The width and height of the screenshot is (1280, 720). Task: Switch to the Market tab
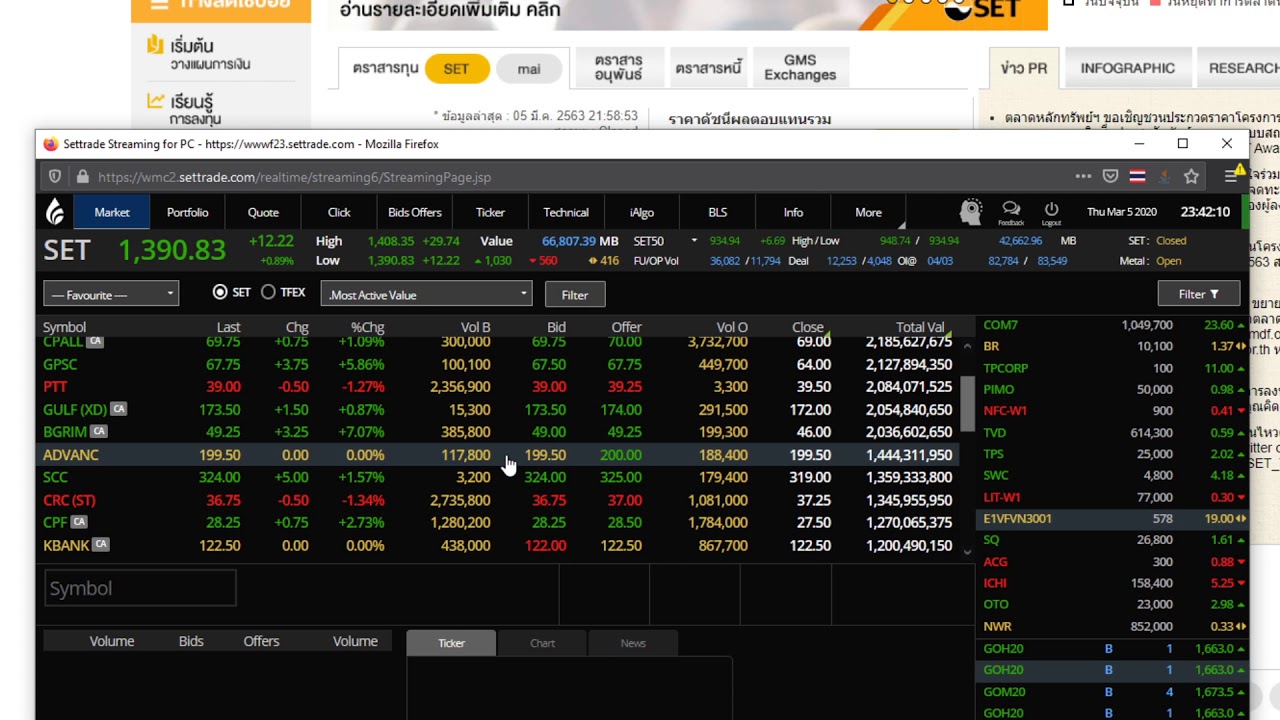tap(112, 212)
